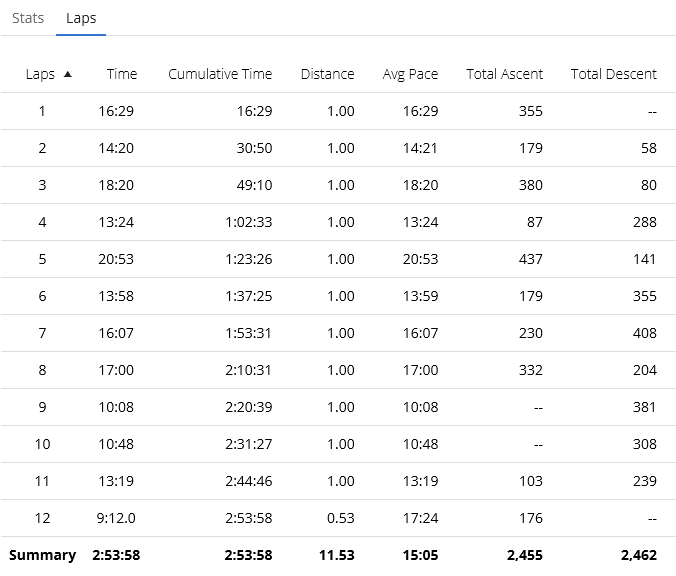Select lap 1 row with 16:29 time
The image size is (676, 576).
tap(338, 111)
